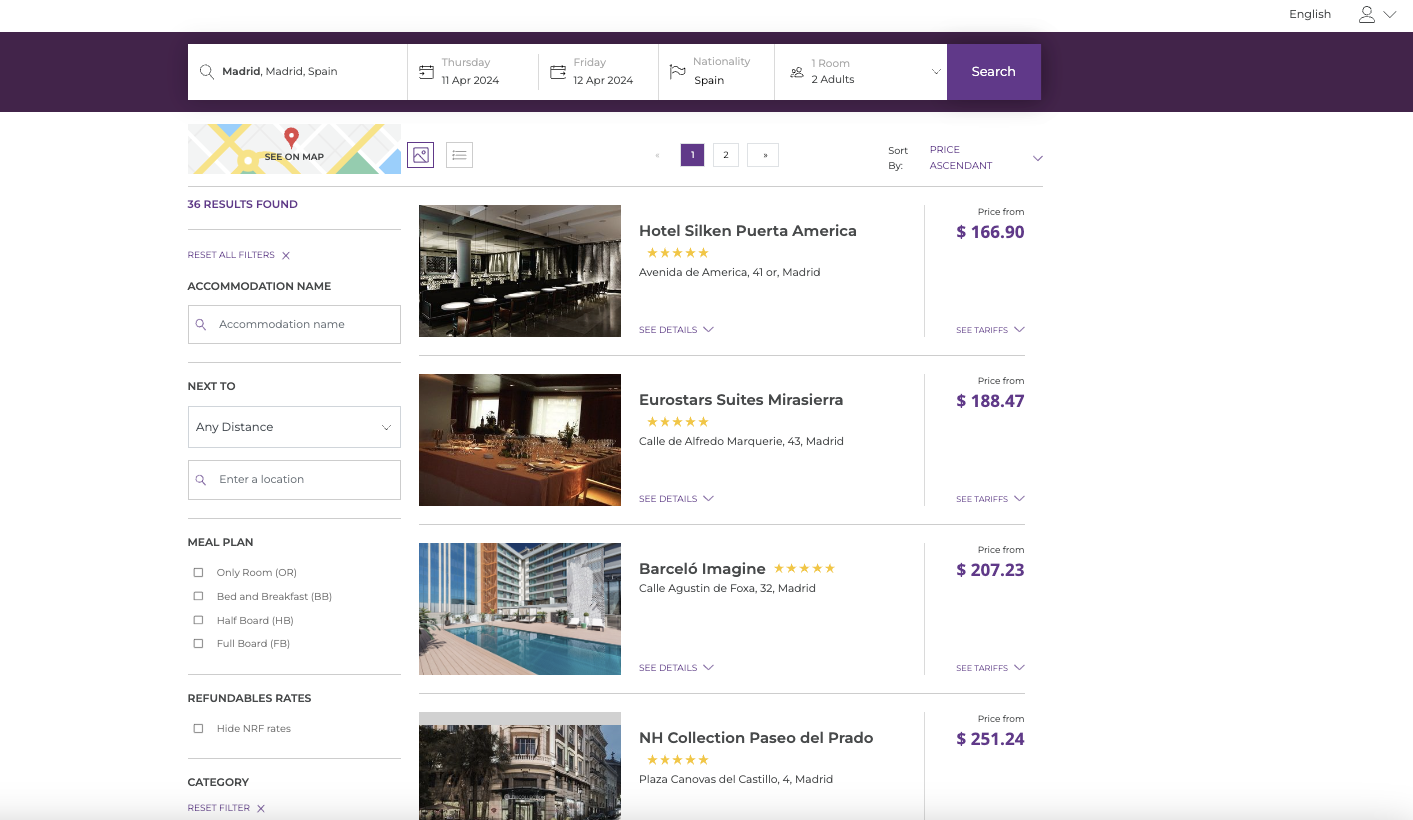Expand See Details for Barceló Imagine
The width and height of the screenshot is (1413, 820).
tap(676, 668)
